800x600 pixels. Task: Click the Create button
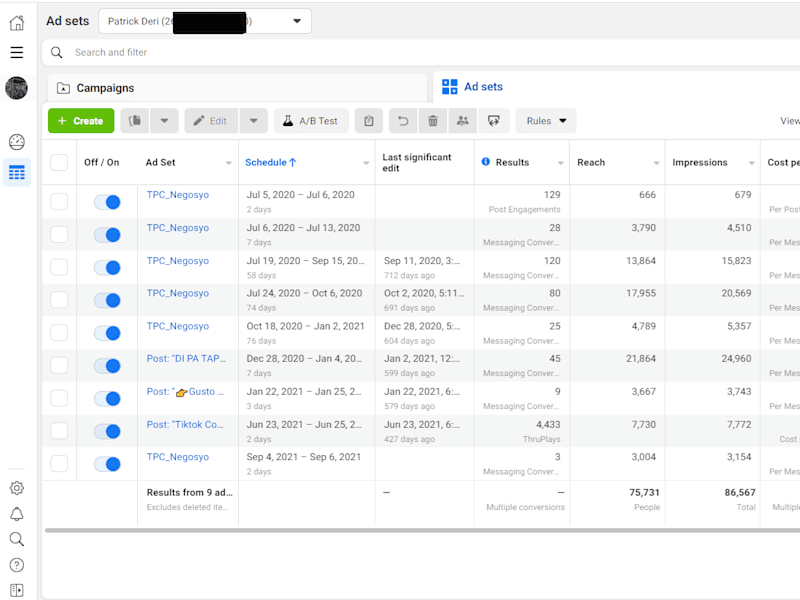point(81,121)
